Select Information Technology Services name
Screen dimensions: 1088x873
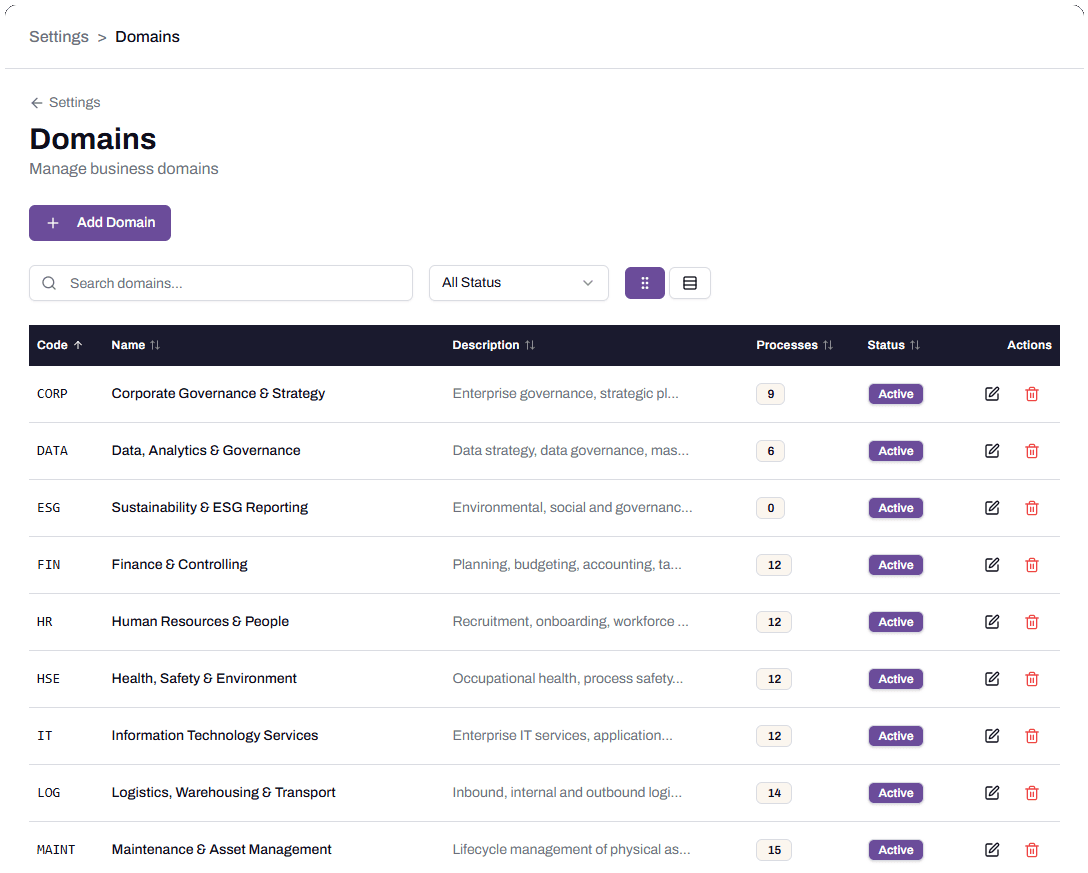tap(214, 735)
